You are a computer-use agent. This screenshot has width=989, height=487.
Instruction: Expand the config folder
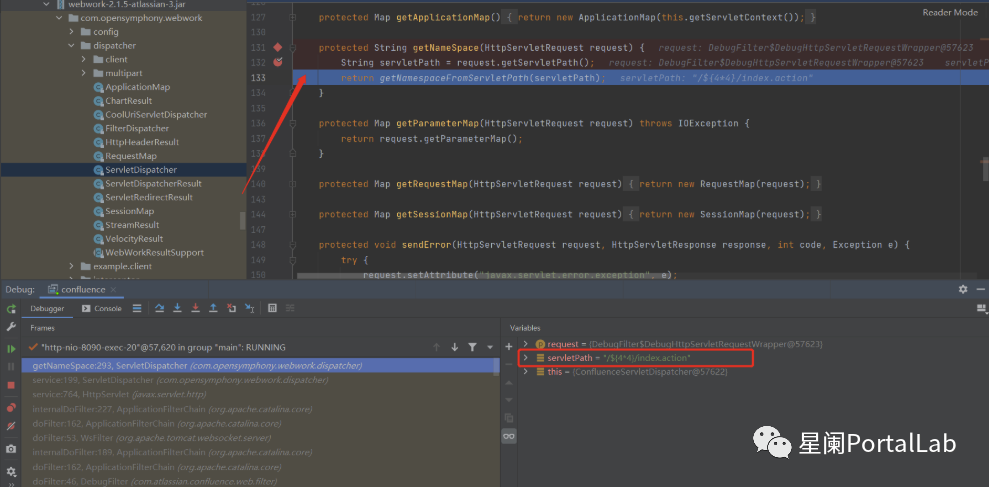click(x=71, y=32)
